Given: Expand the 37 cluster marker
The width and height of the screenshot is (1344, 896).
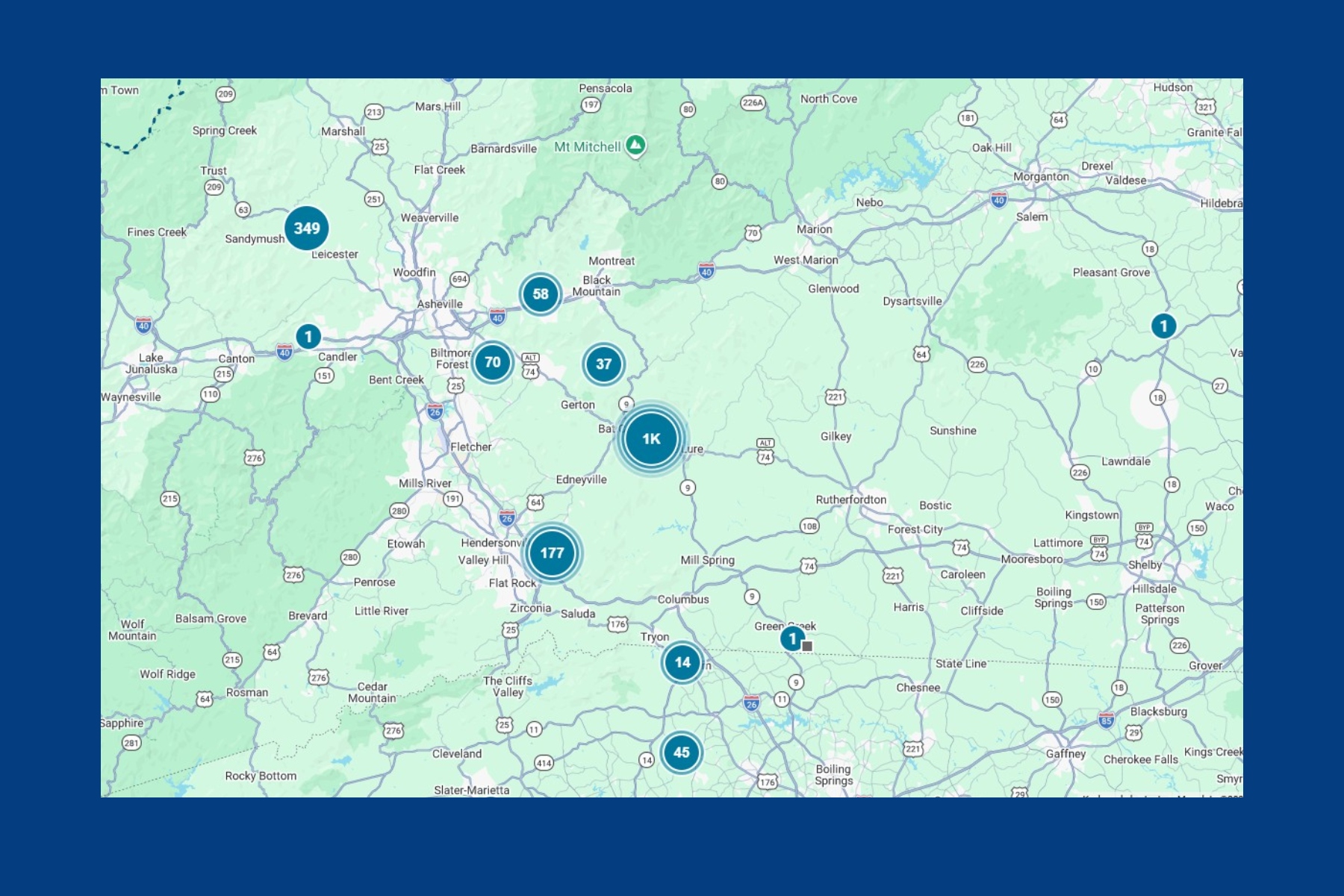Looking at the screenshot, I should 603,364.
